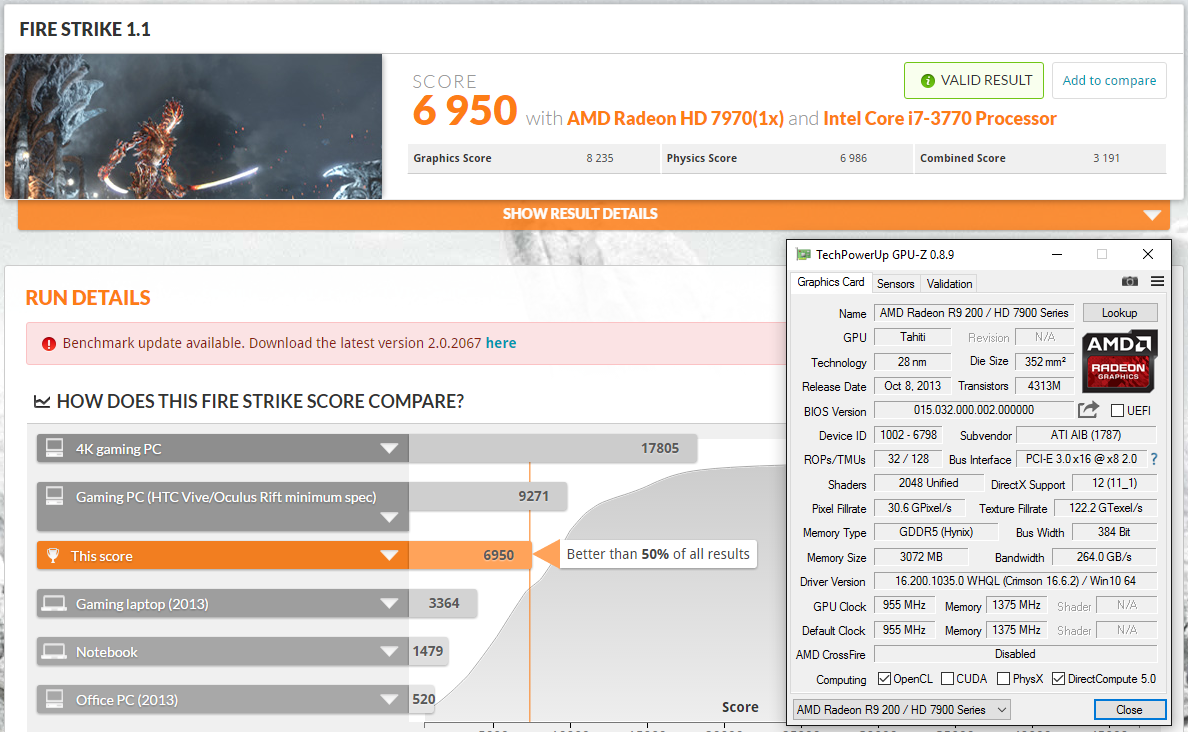Click the Bandwidth value 264.0 GB/s

[x=1105, y=557]
